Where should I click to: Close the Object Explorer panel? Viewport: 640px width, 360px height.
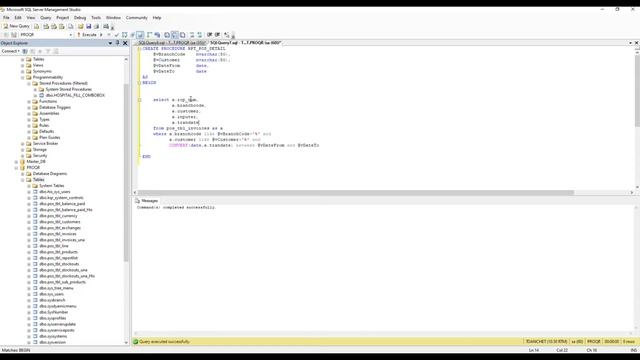tap(125, 43)
